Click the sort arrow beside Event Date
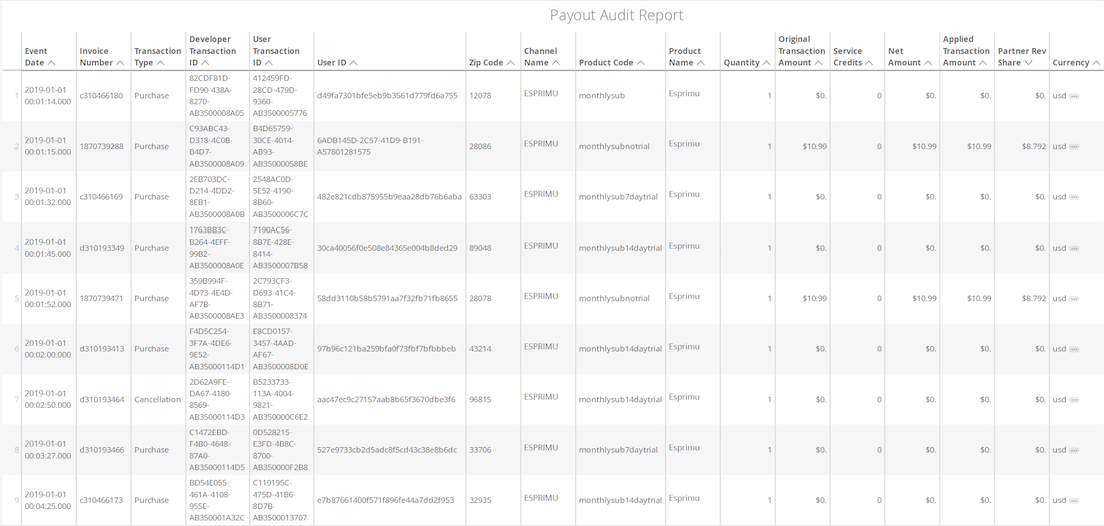1104x526 pixels. (52, 63)
